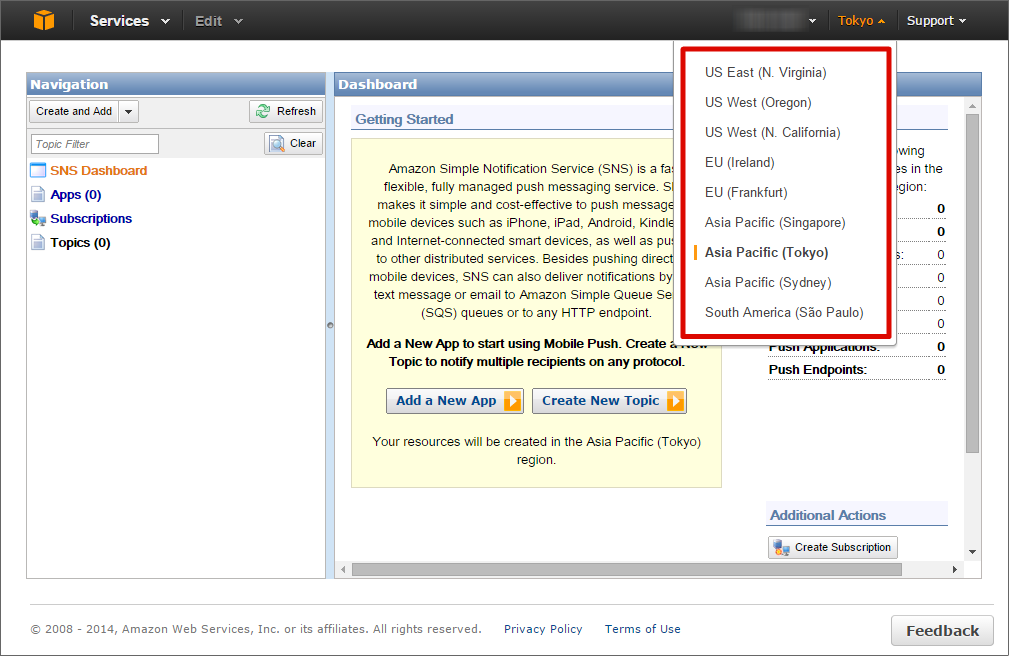
Task: Expand the Create and Add dropdown arrow
Action: click(x=129, y=111)
